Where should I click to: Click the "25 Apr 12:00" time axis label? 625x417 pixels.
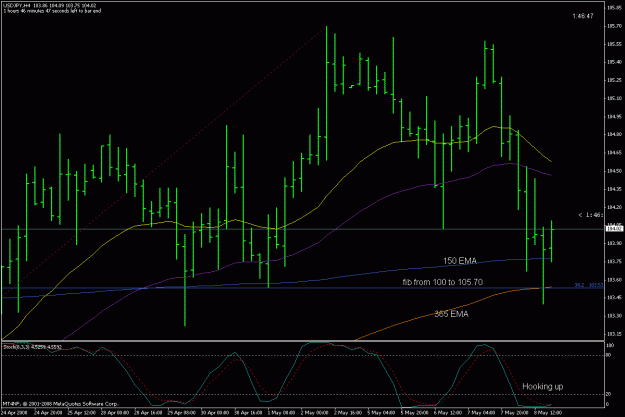click(82, 413)
